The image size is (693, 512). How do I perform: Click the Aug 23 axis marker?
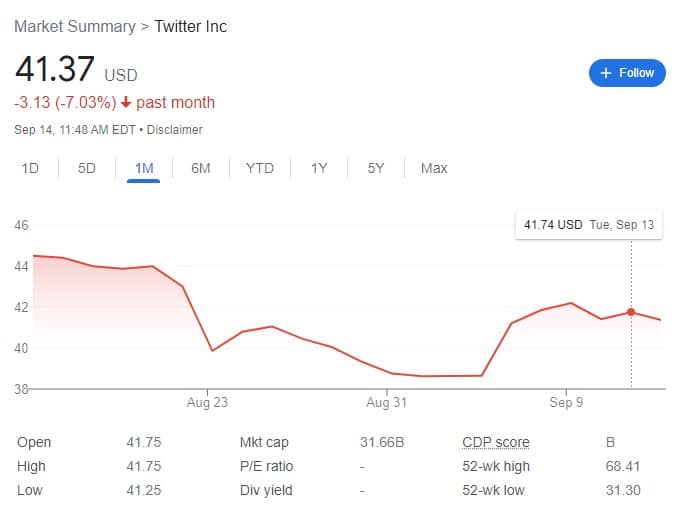click(x=207, y=402)
